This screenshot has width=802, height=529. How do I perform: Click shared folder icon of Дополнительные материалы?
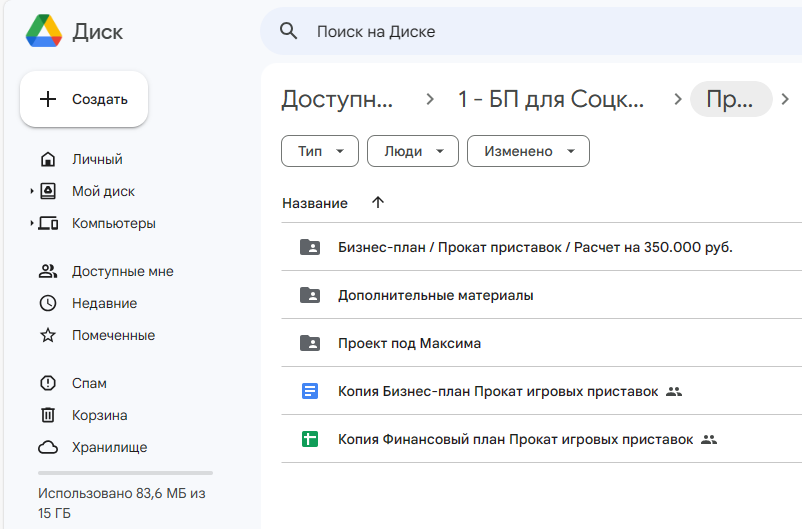tap(310, 295)
